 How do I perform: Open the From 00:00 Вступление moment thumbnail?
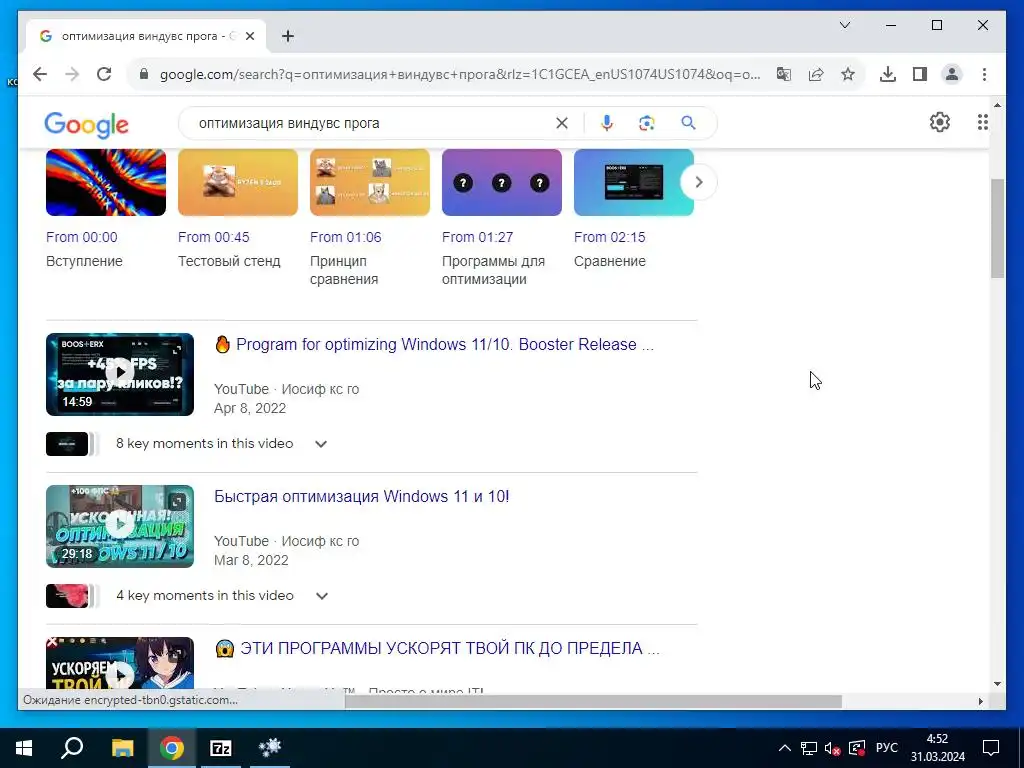(106, 182)
